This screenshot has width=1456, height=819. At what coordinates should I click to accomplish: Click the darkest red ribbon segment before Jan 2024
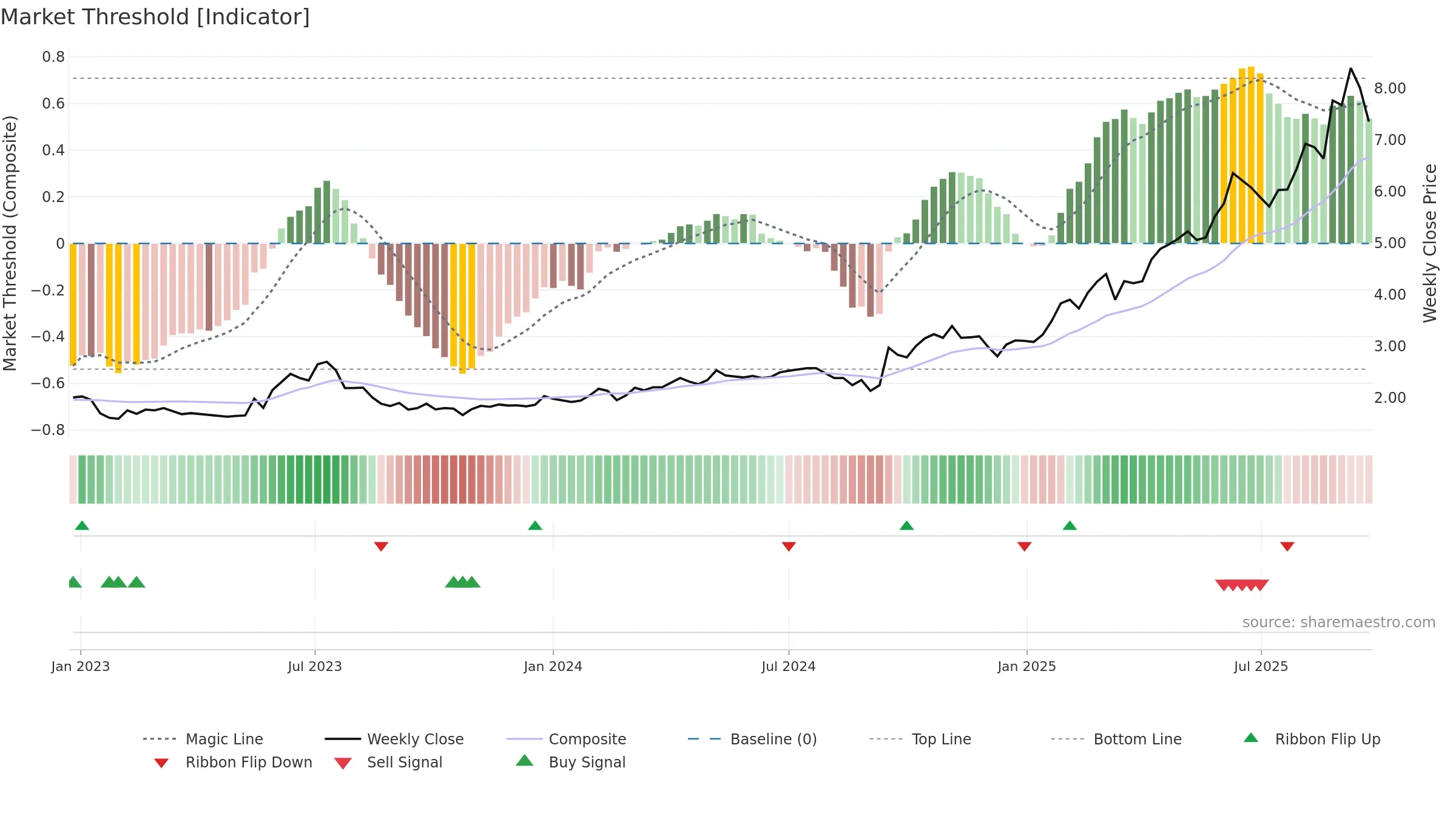463,479
